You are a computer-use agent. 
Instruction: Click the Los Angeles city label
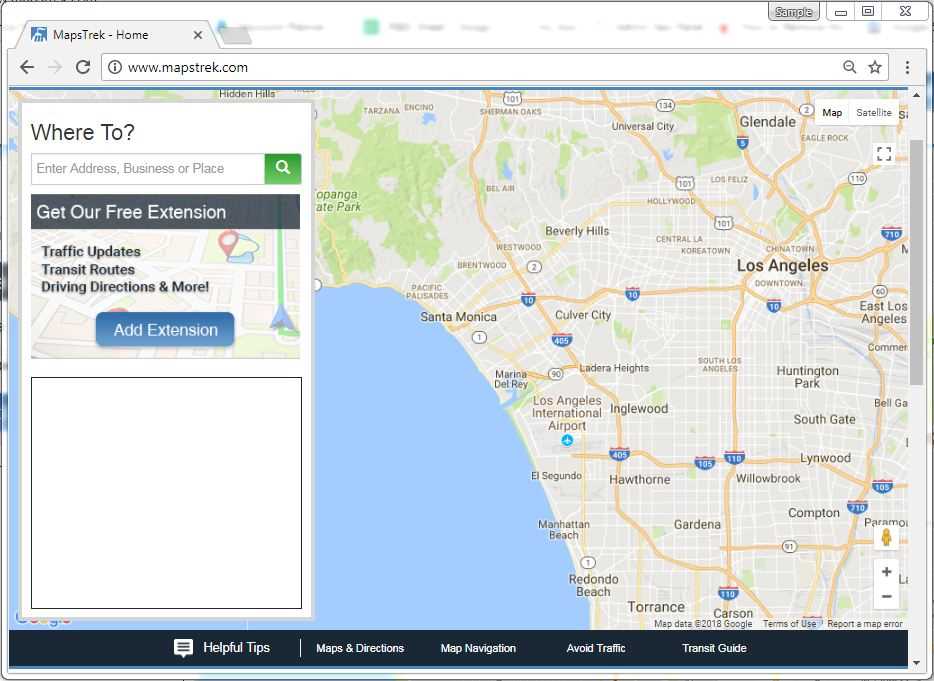click(782, 266)
